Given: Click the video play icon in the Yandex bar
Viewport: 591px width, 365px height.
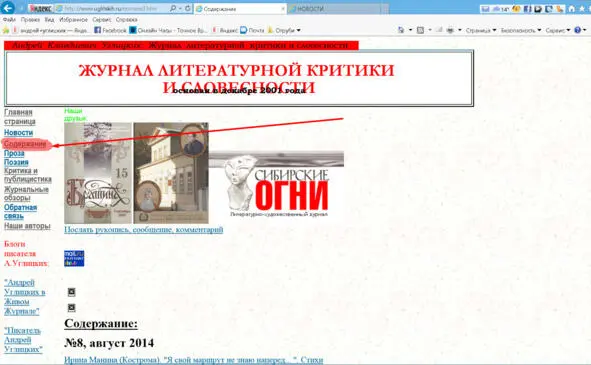Looking at the screenshot, I should (x=538, y=9).
